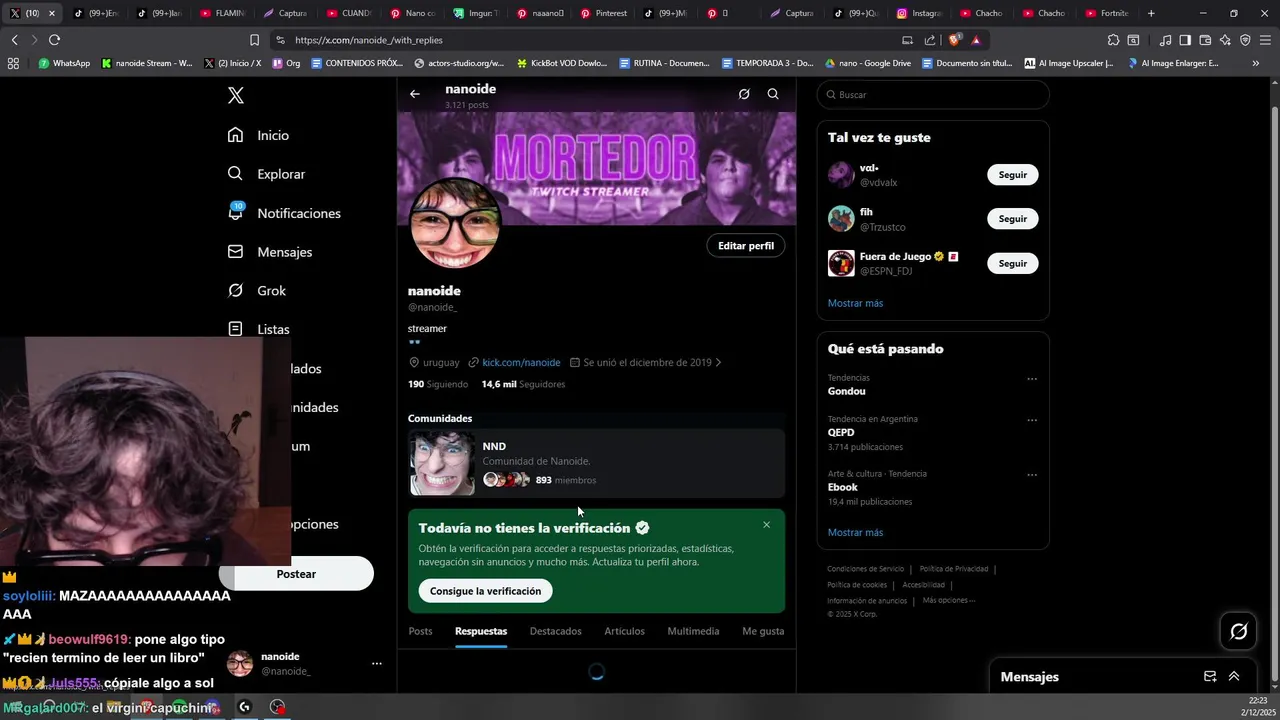Select the Respuestas tab
This screenshot has height=720, width=1280.
pos(481,631)
